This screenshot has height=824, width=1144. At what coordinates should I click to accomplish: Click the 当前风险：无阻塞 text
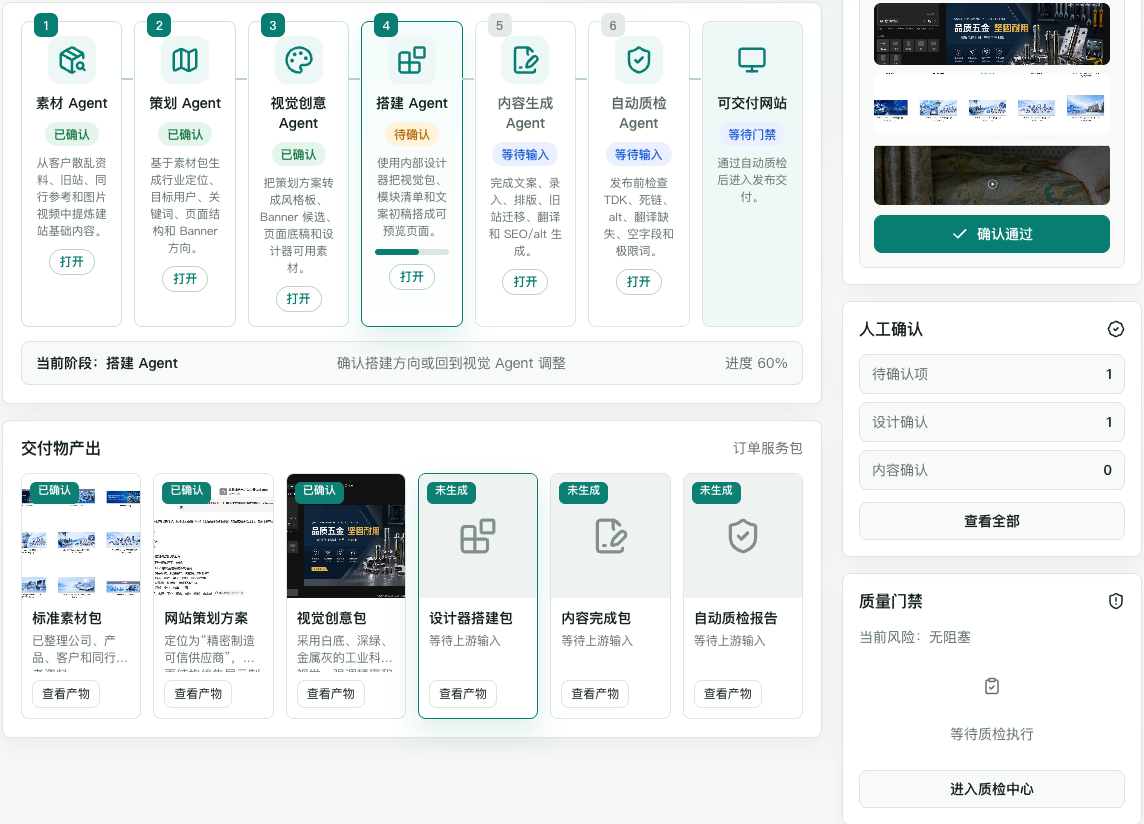click(x=915, y=637)
